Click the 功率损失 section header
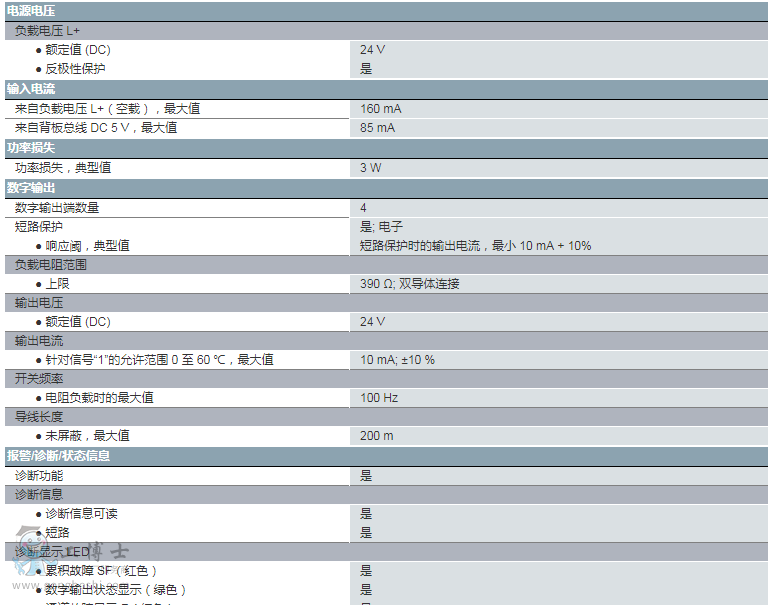This screenshot has height=605, width=773. point(31,148)
